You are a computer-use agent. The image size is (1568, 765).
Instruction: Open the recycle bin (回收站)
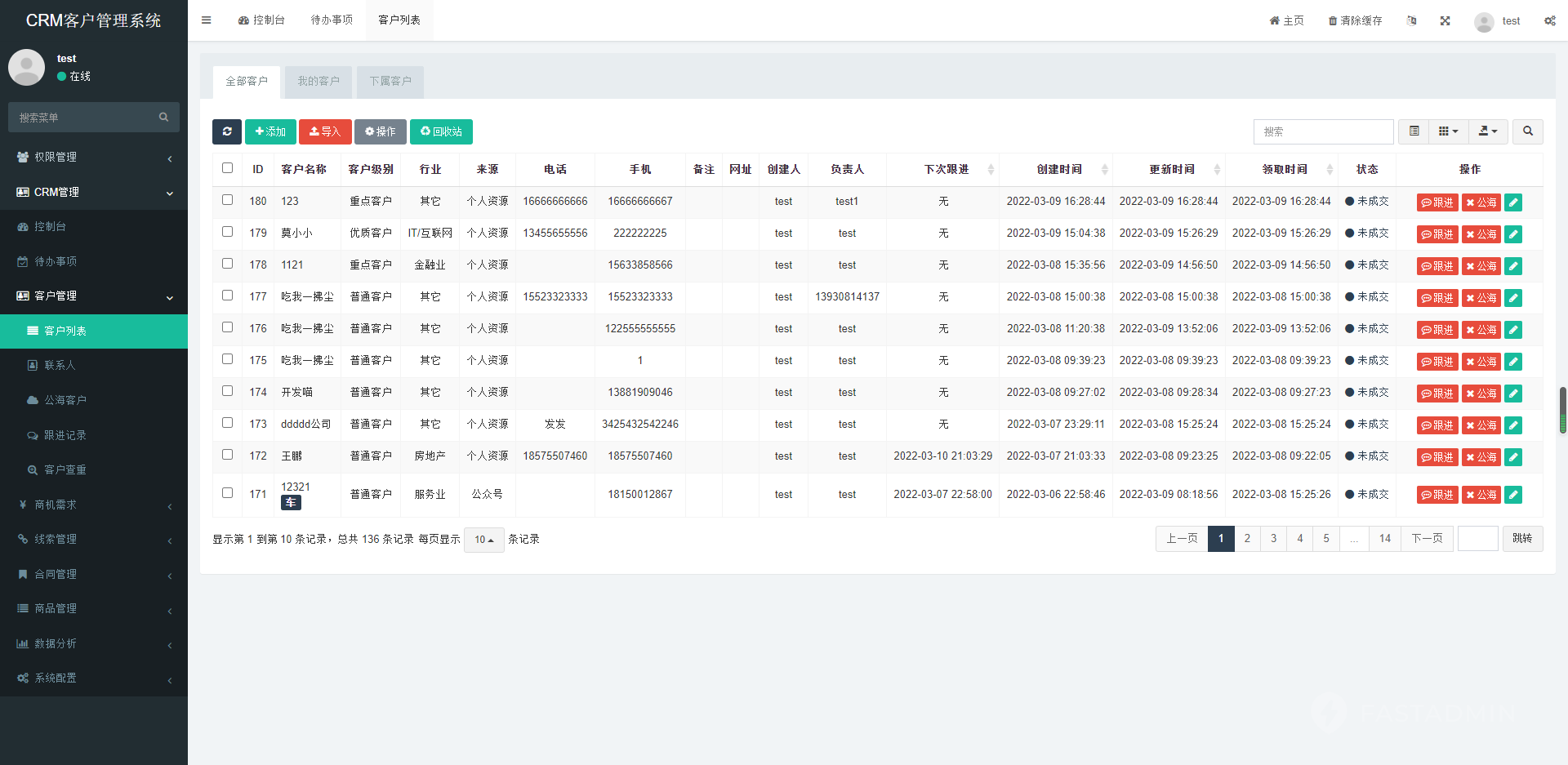point(441,131)
